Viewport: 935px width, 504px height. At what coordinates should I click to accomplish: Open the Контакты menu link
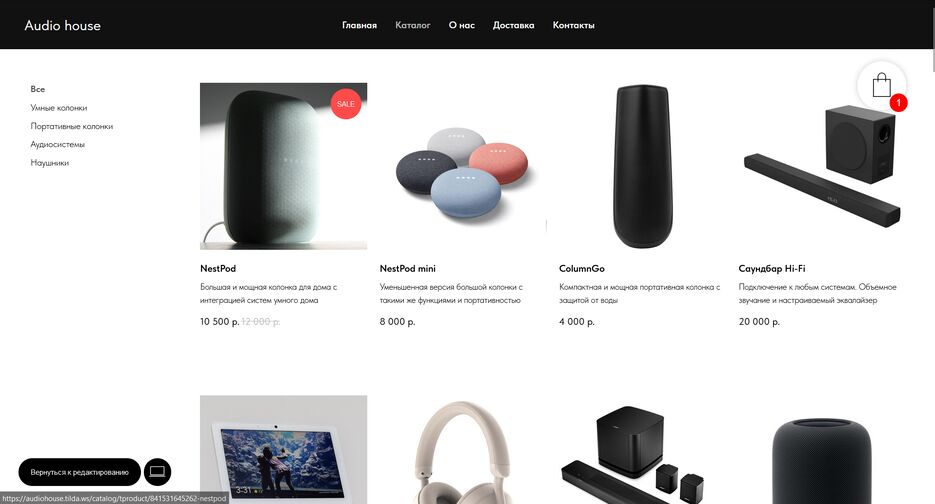click(574, 25)
